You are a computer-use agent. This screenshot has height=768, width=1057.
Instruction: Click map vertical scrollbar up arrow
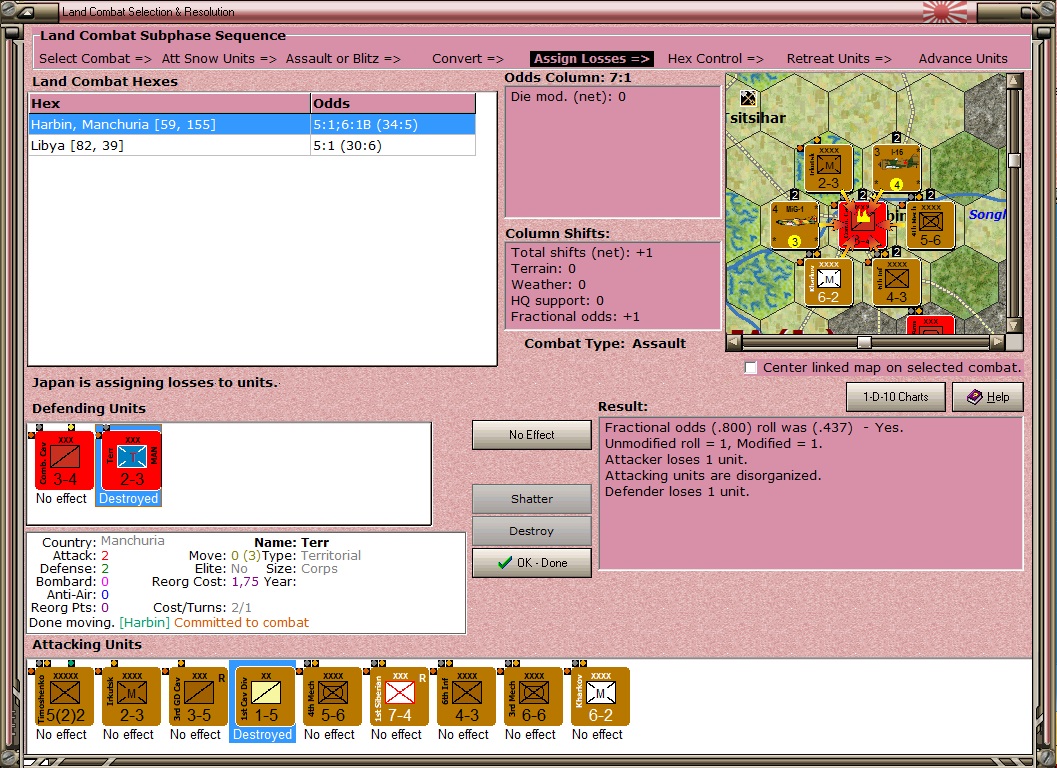coord(1014,80)
